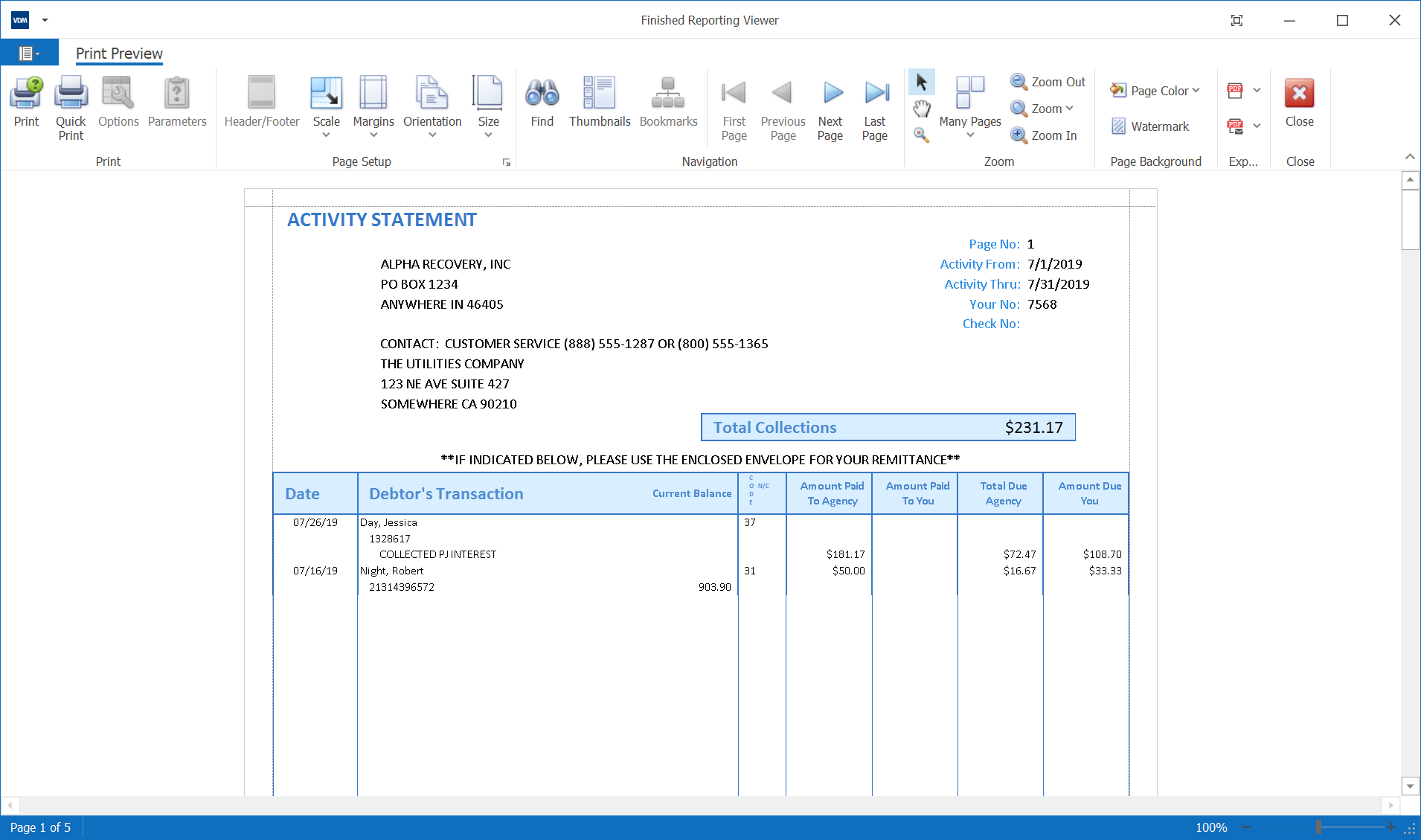Click the Page 1 of 5 status
Image resolution: width=1421 pixels, height=840 pixels.
pyautogui.click(x=41, y=827)
